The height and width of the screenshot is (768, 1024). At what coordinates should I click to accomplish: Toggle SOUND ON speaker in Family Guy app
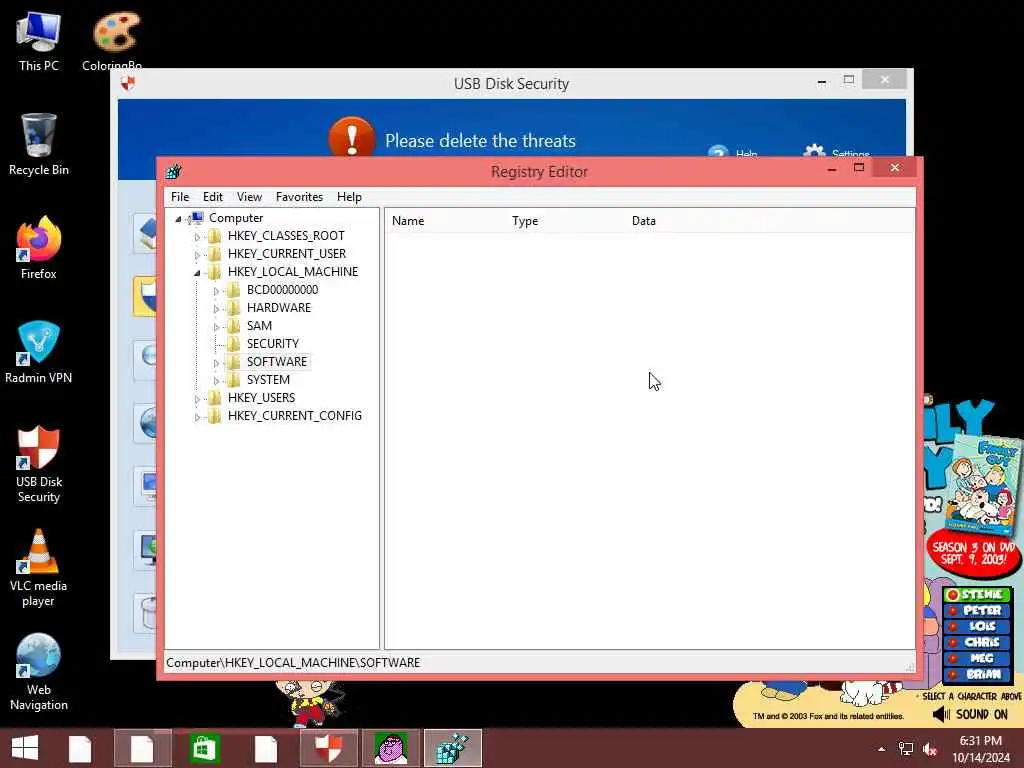point(941,714)
